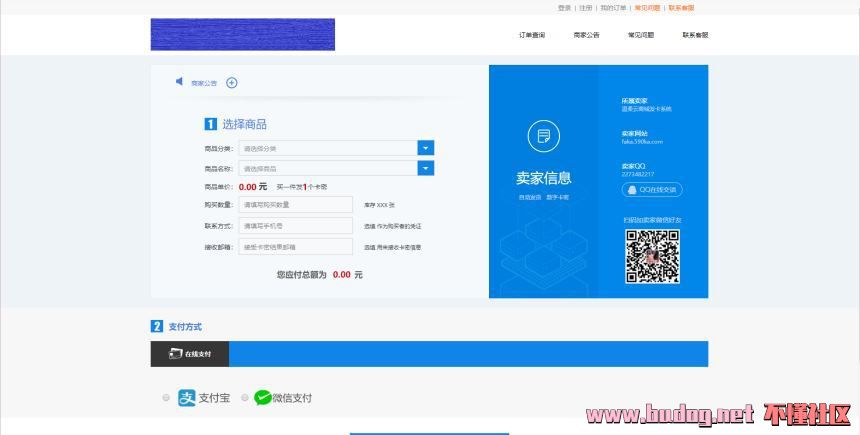
Task: Focus the 购买数量 quantity input field
Action: click(296, 205)
